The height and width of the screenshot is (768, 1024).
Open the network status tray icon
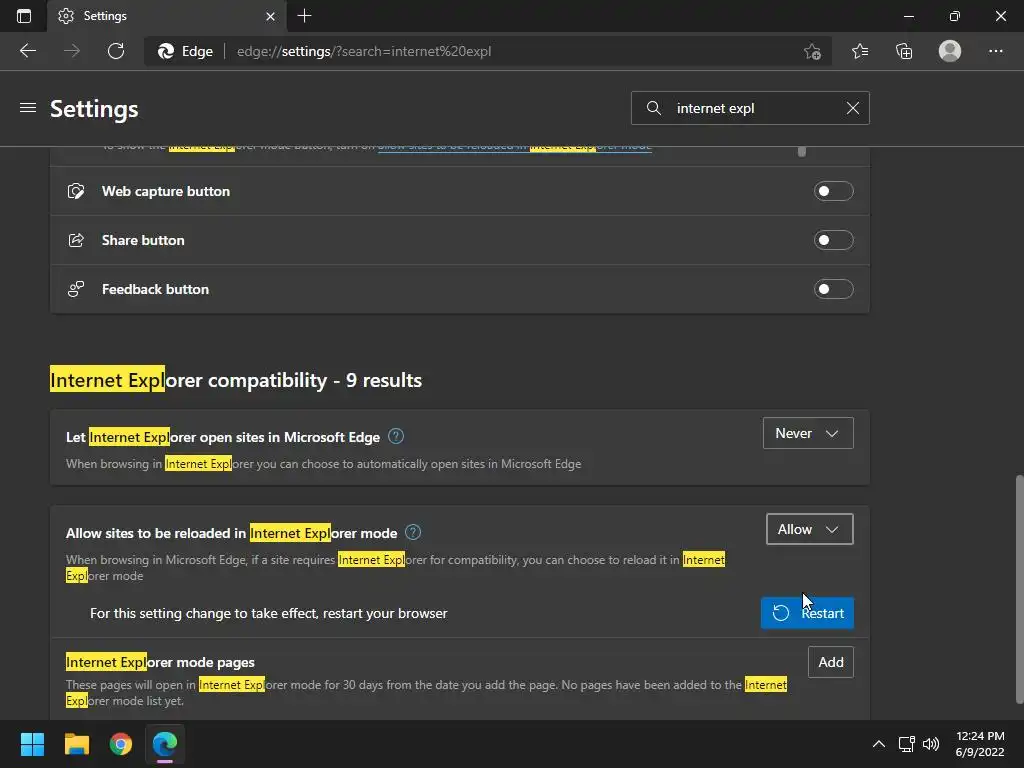click(906, 744)
